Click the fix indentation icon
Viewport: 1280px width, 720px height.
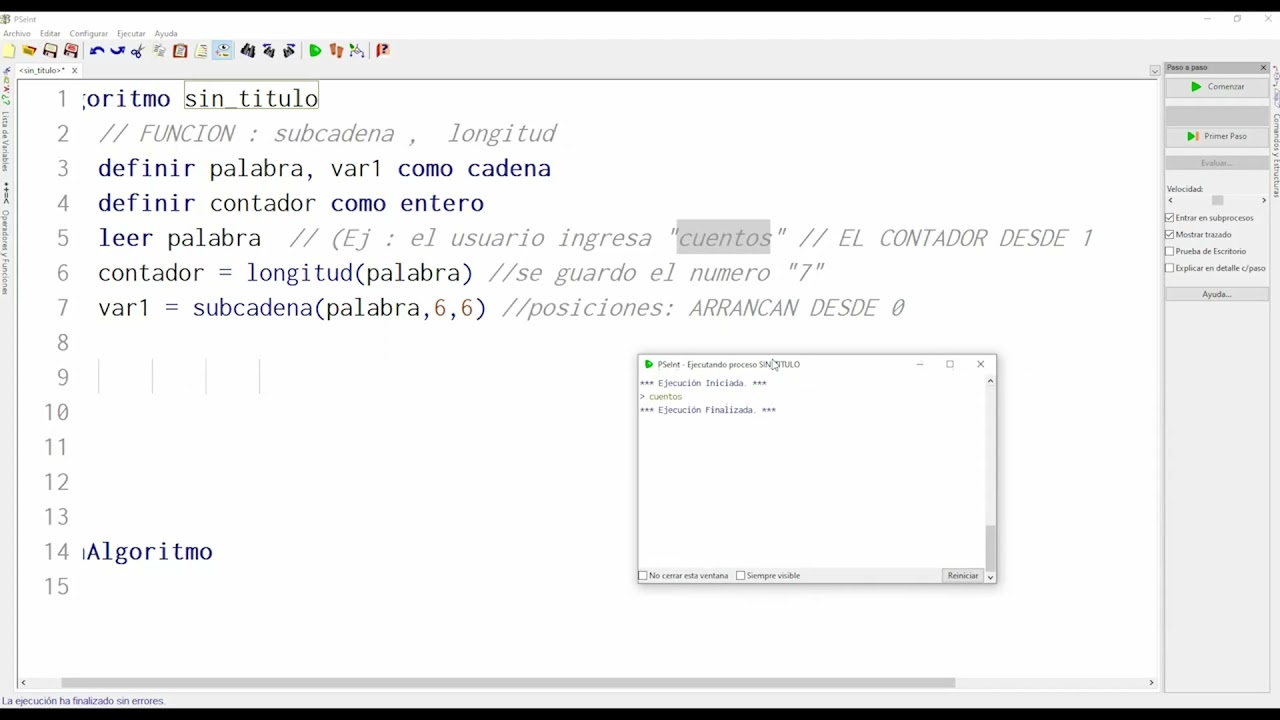click(x=201, y=51)
